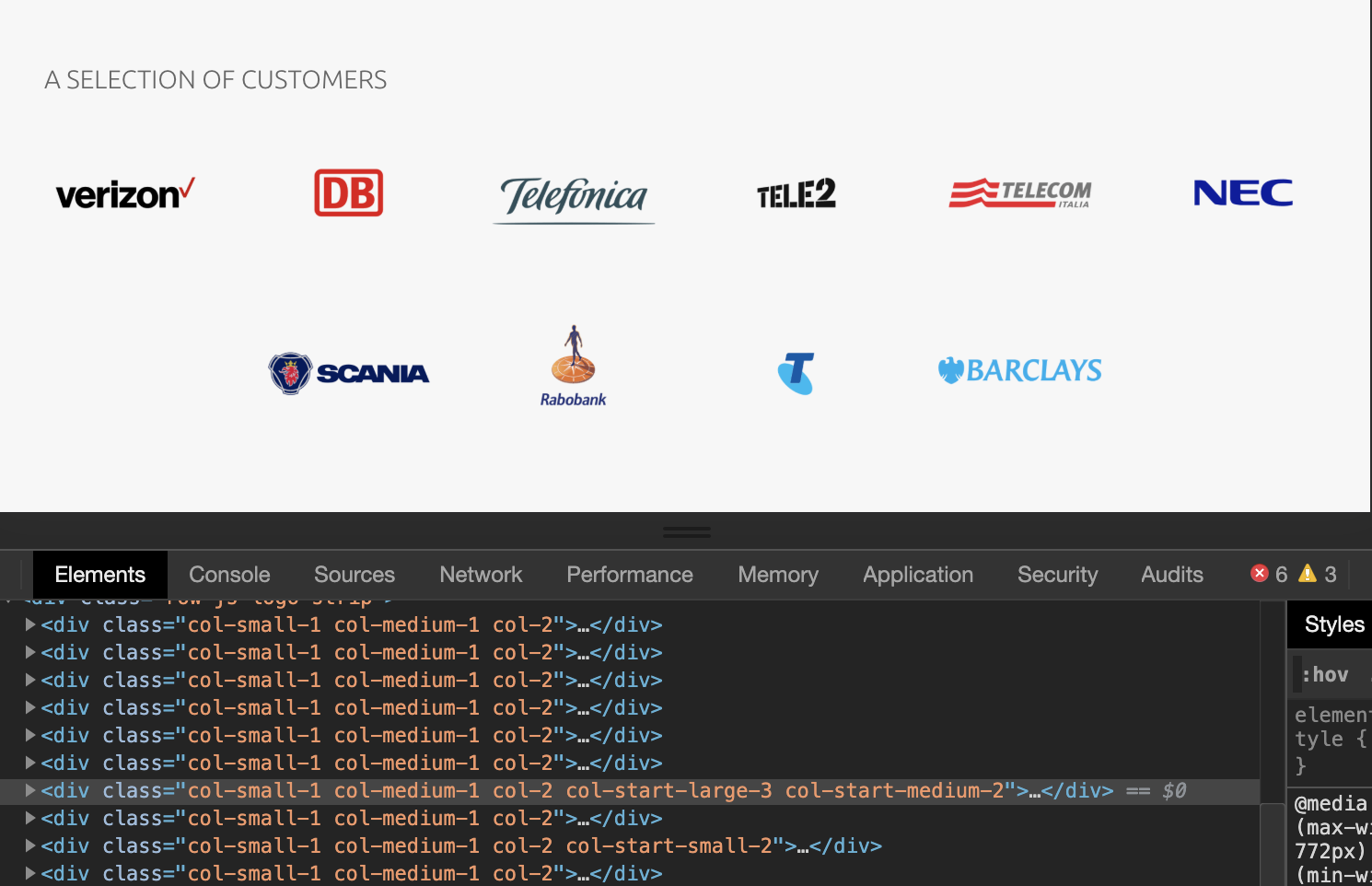Image resolution: width=1372 pixels, height=886 pixels.
Task: Click the Barclays logo link
Action: (1019, 369)
